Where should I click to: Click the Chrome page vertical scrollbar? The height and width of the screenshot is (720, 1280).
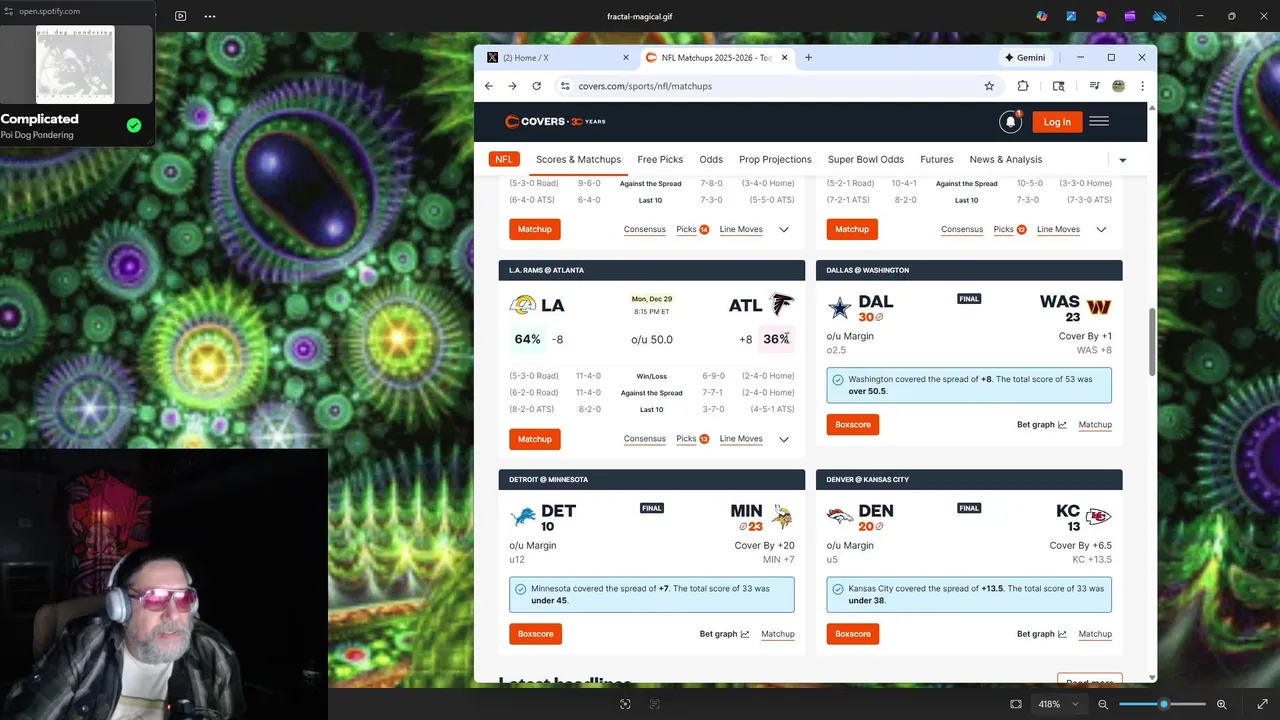[x=1152, y=340]
